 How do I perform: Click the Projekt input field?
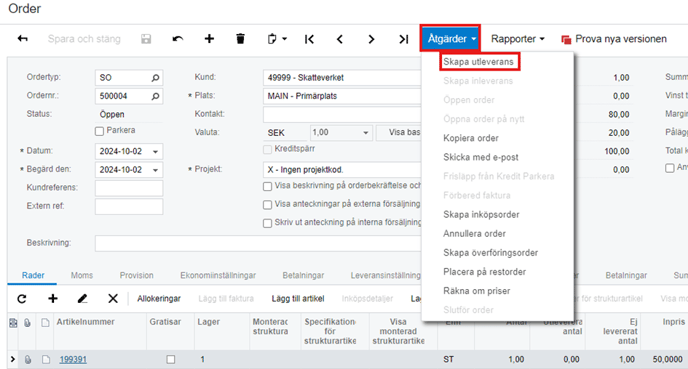pos(342,170)
